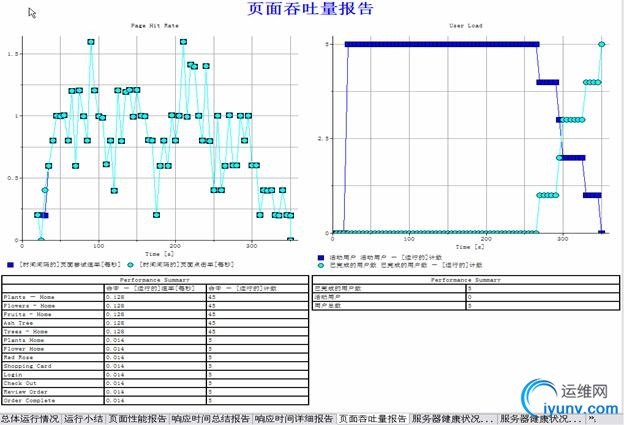Image resolution: width=624 pixels, height=425 pixels.
Task: Click the 45 count value in Trees - Home row
Action: (212, 331)
